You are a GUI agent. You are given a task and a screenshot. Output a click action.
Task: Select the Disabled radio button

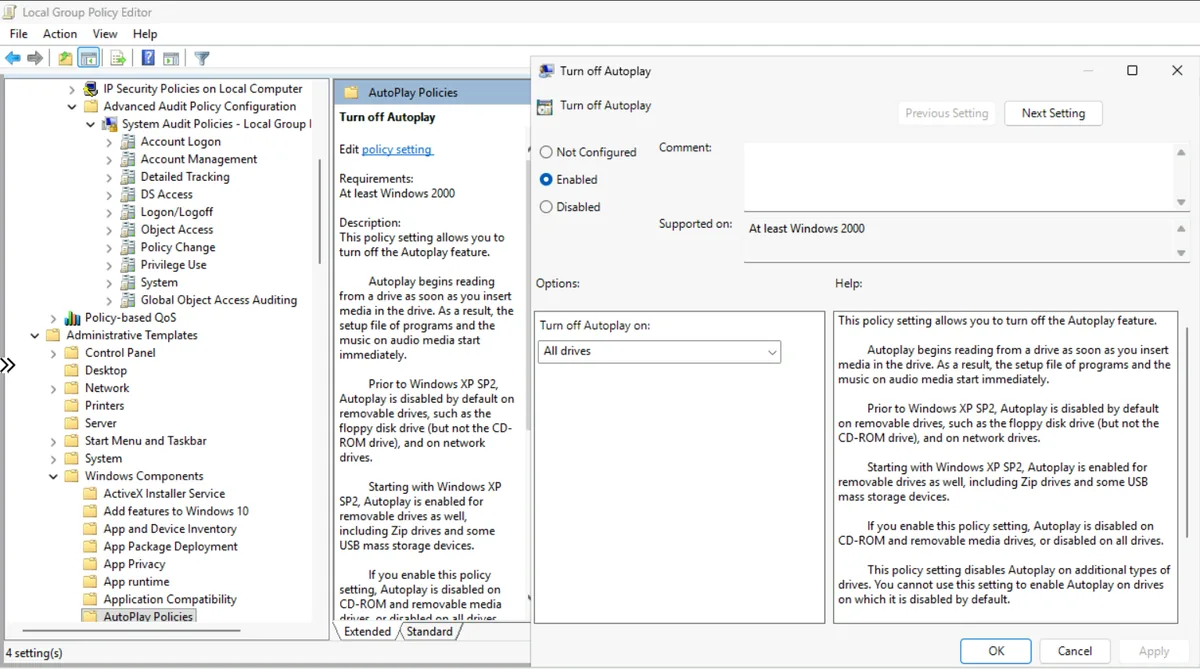click(546, 207)
